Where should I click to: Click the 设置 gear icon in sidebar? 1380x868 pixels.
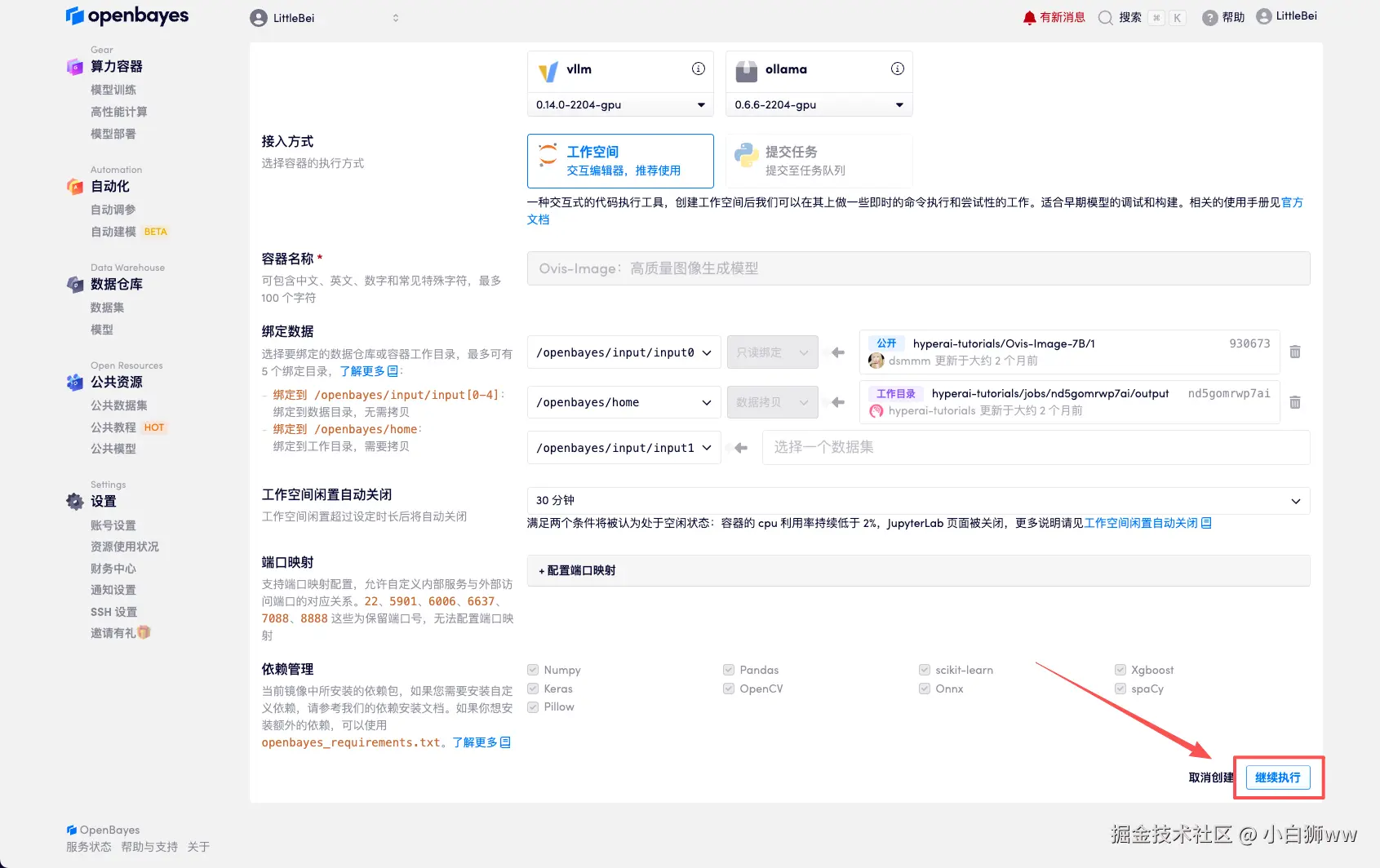pos(75,501)
